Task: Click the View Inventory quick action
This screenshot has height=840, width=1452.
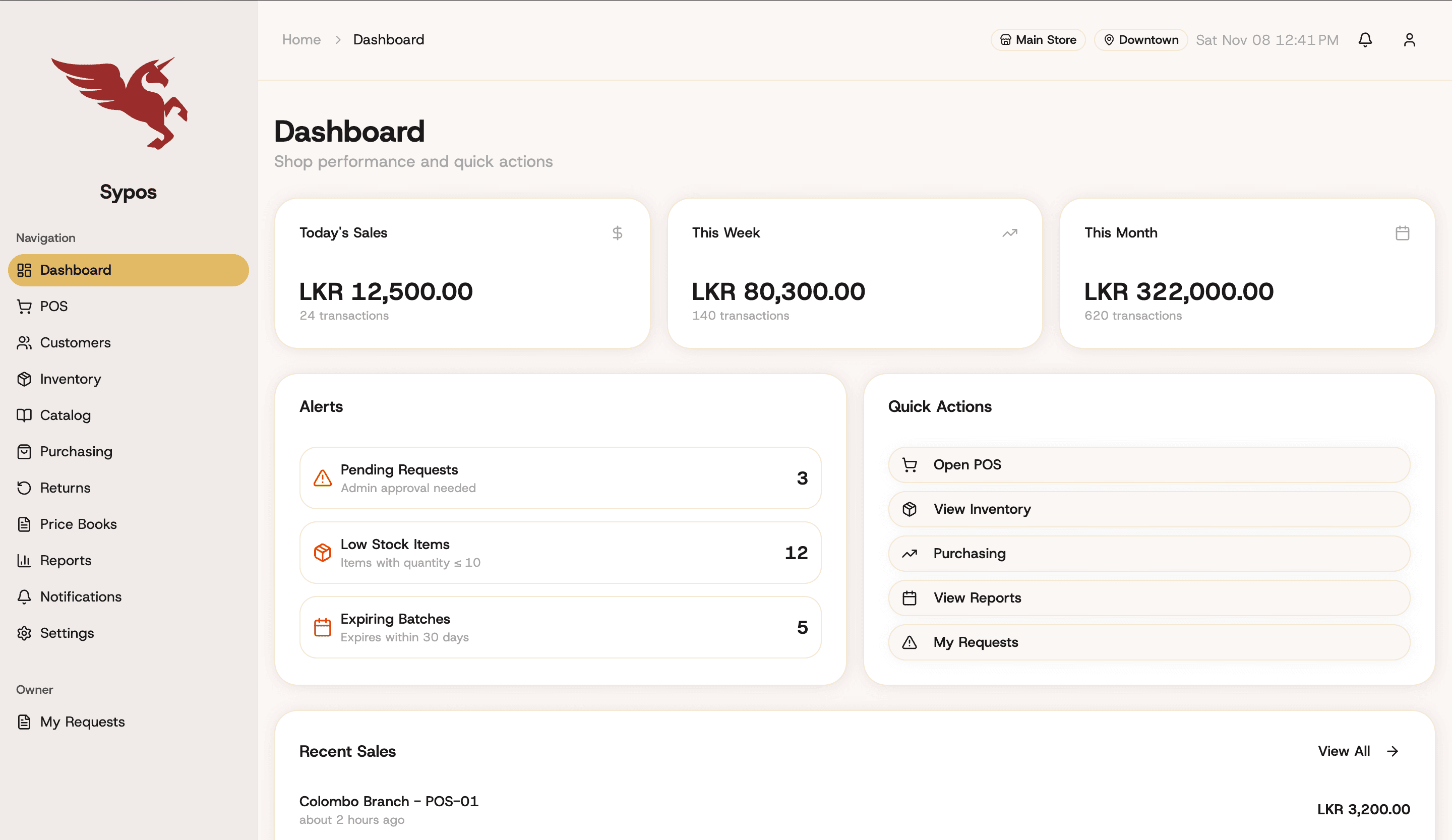Action: [x=1149, y=509]
